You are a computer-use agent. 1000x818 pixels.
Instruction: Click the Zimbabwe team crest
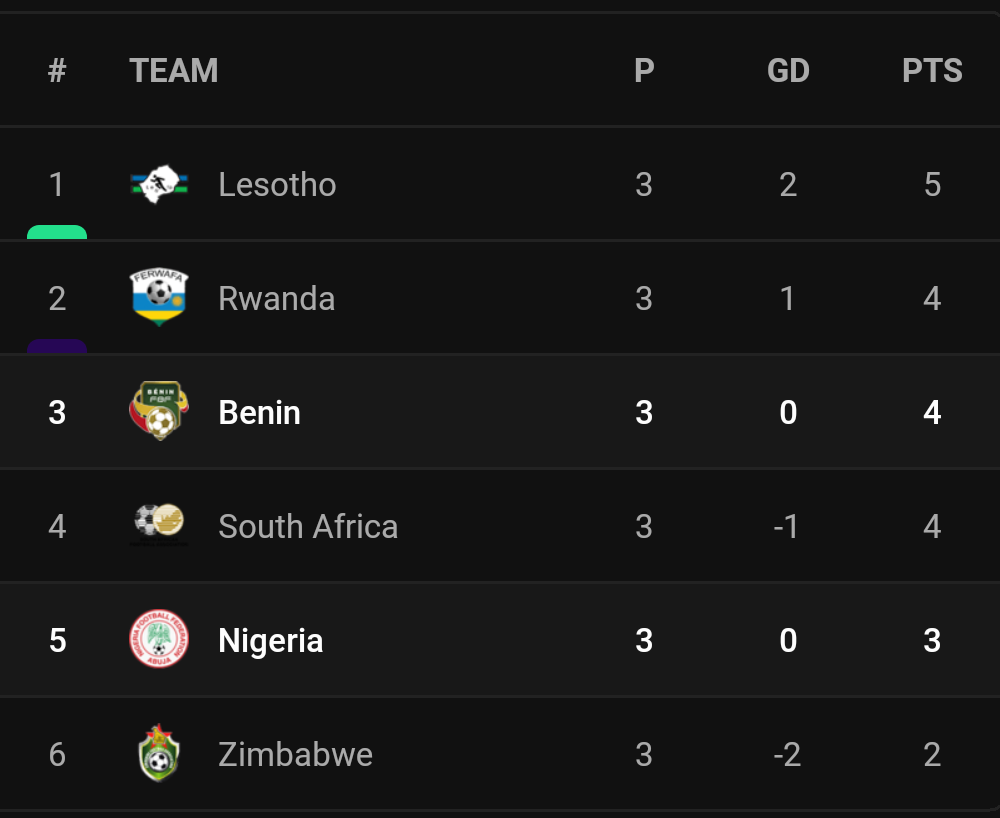click(x=157, y=754)
